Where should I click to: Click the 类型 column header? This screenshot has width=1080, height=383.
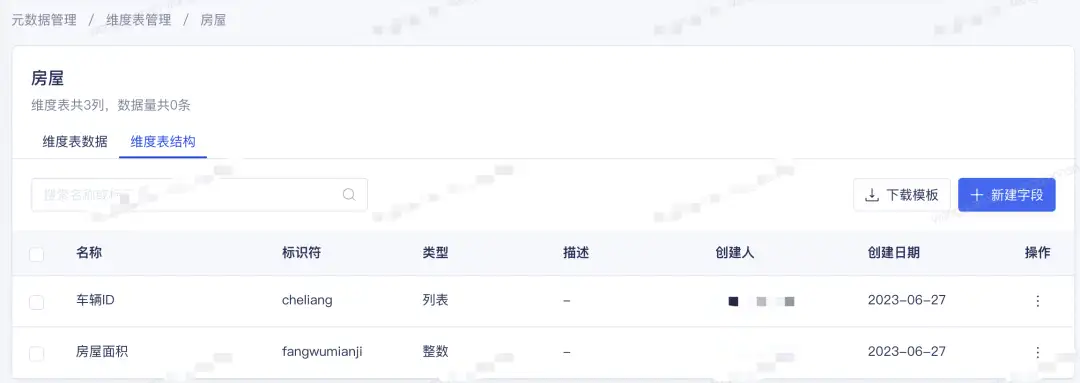(435, 253)
